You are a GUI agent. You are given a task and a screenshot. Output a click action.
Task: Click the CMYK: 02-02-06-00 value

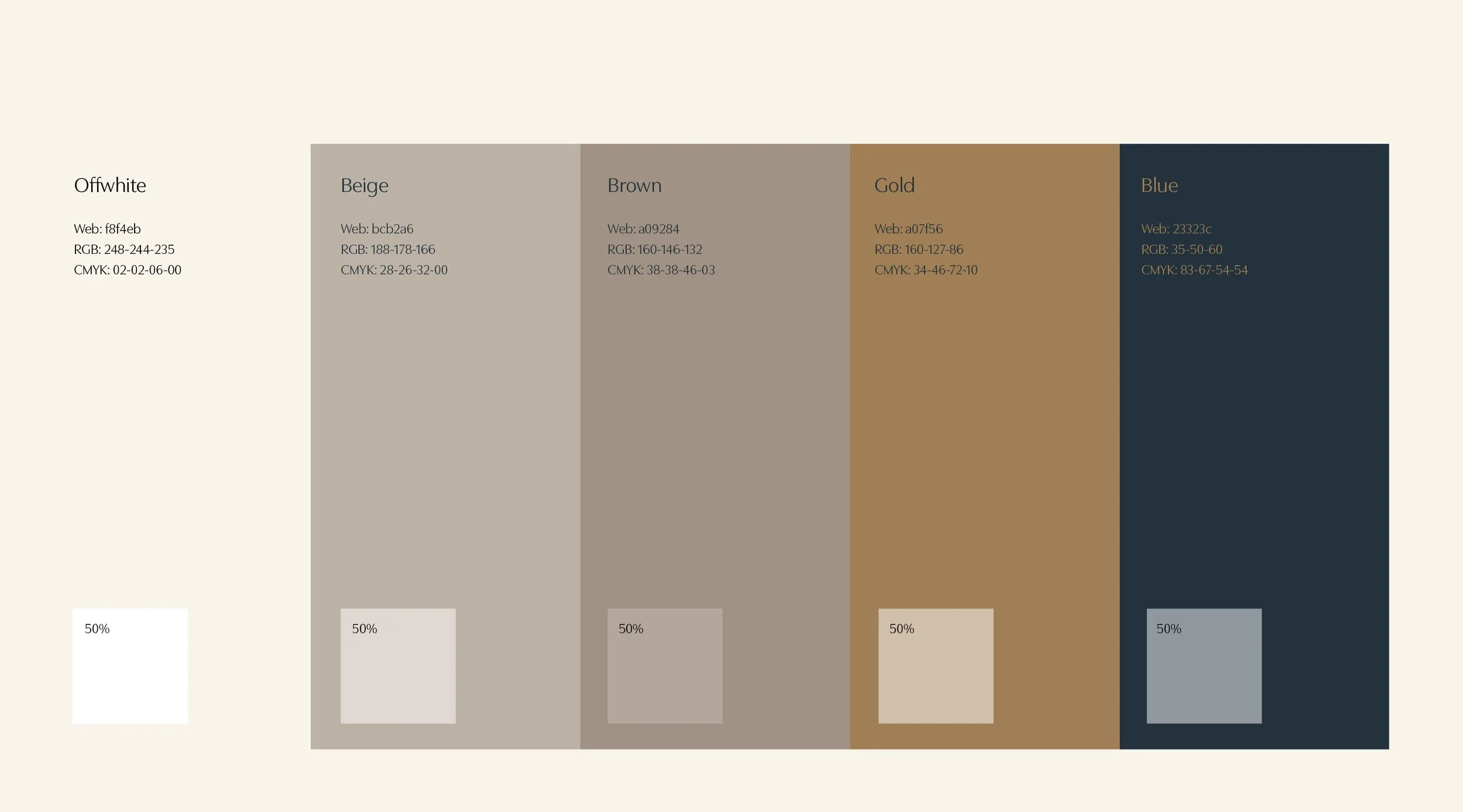click(128, 270)
